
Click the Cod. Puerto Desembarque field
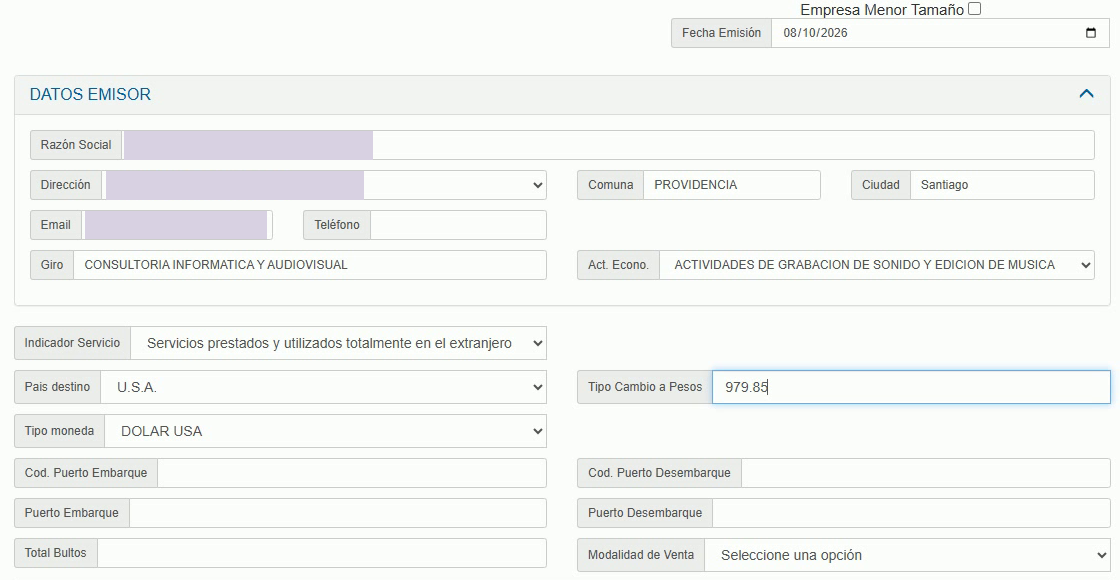coord(926,473)
